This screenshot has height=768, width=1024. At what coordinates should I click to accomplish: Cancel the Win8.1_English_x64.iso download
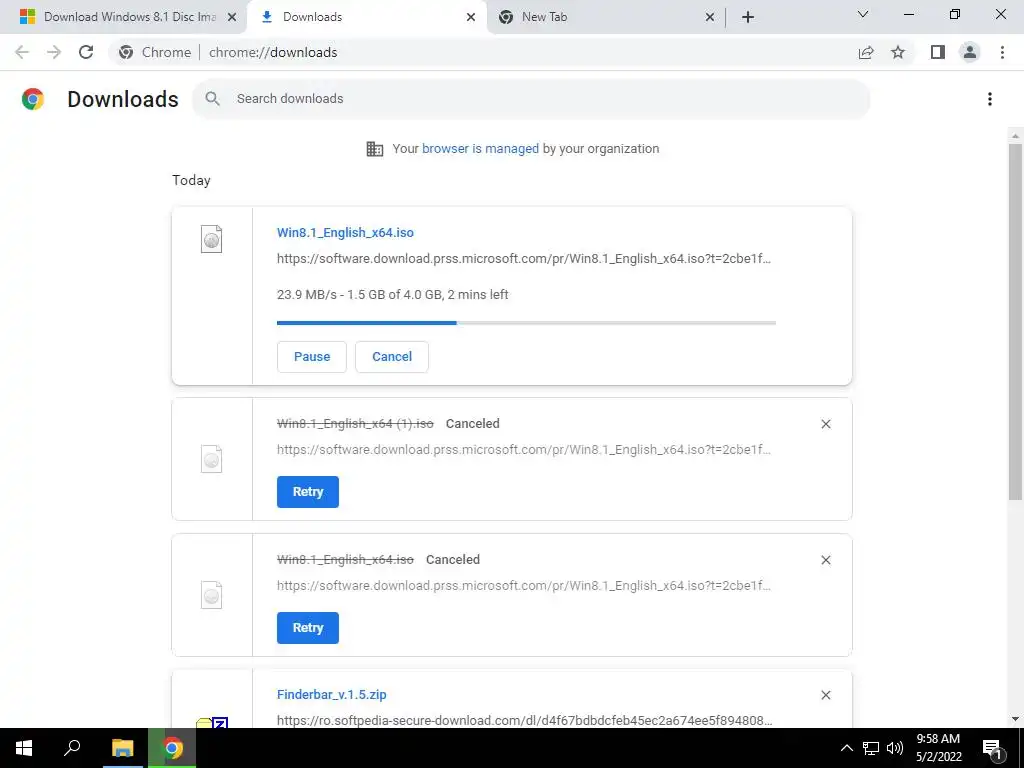click(x=392, y=357)
